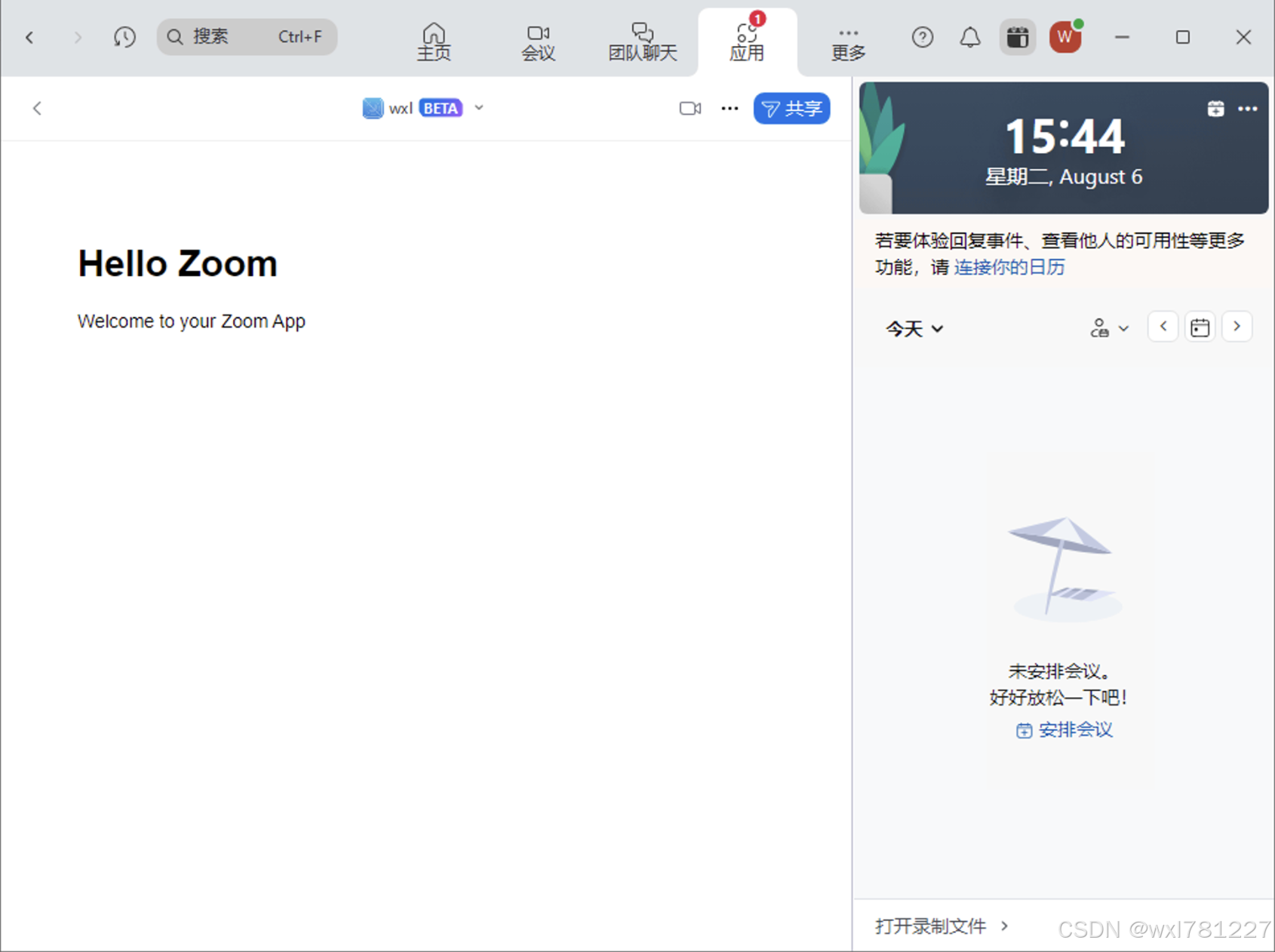
Task: Go back from the wxl app
Action: [x=37, y=109]
